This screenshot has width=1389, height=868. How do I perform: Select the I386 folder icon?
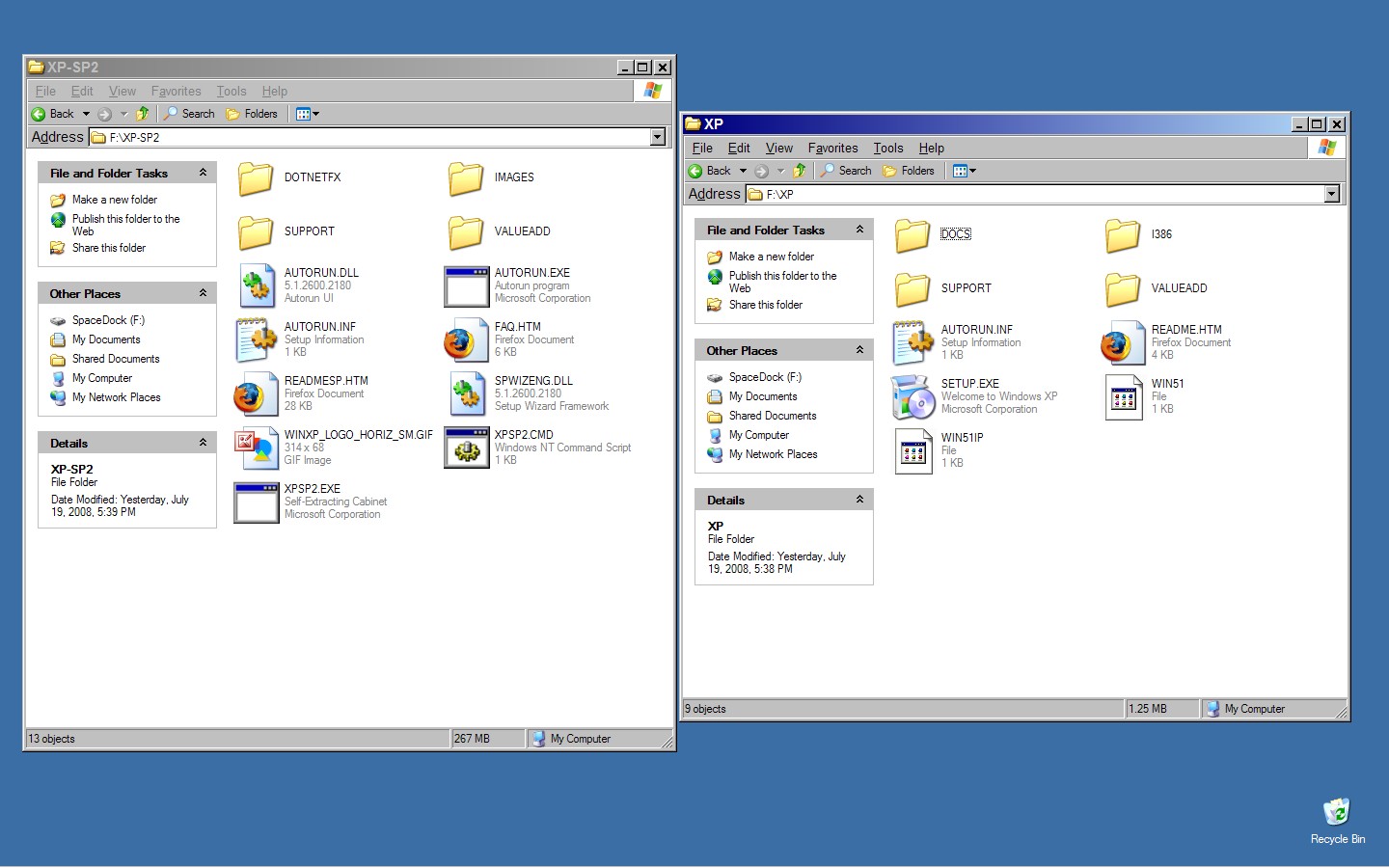pyautogui.click(x=1123, y=235)
